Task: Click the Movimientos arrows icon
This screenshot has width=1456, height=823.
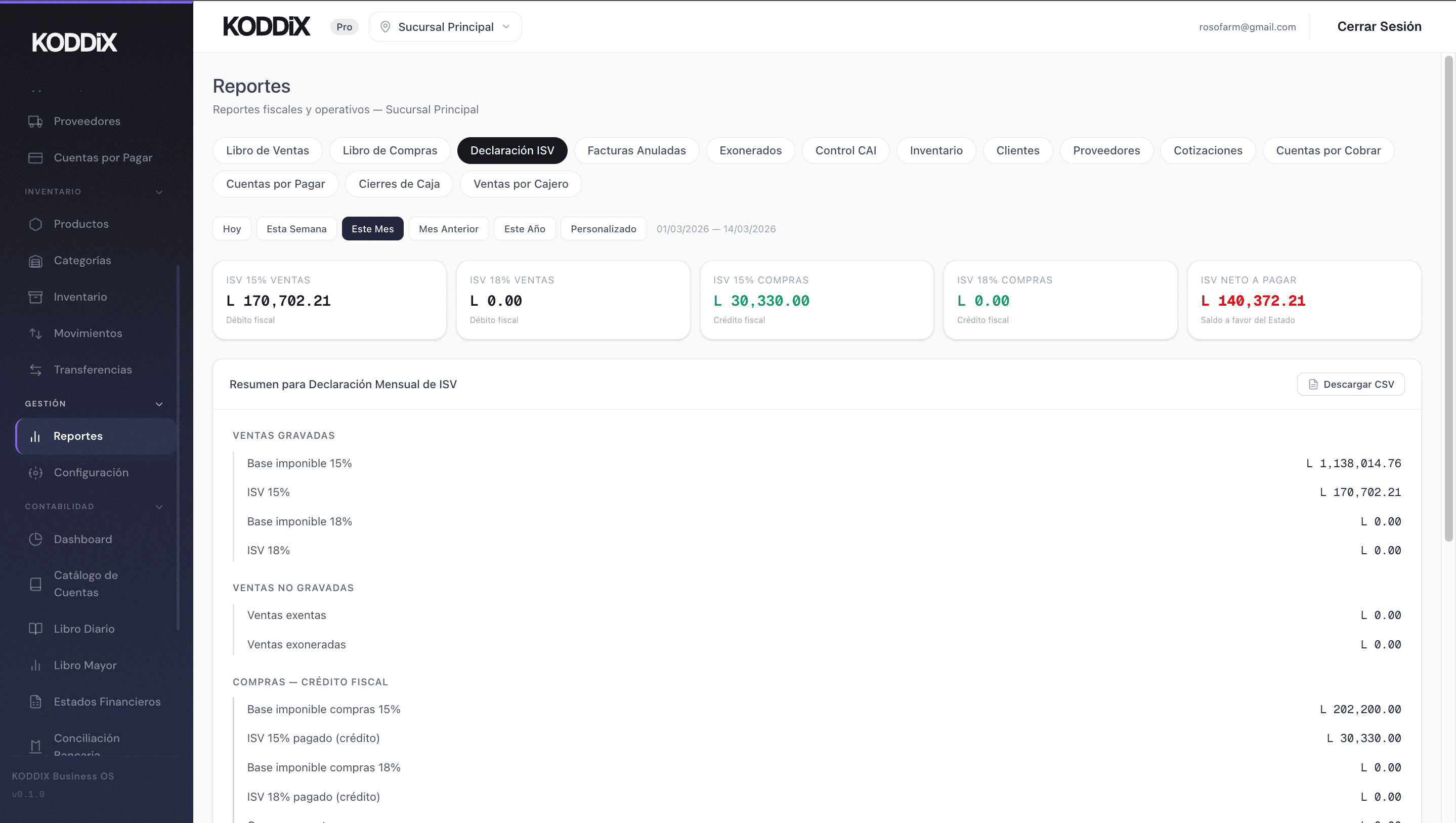Action: pos(35,333)
